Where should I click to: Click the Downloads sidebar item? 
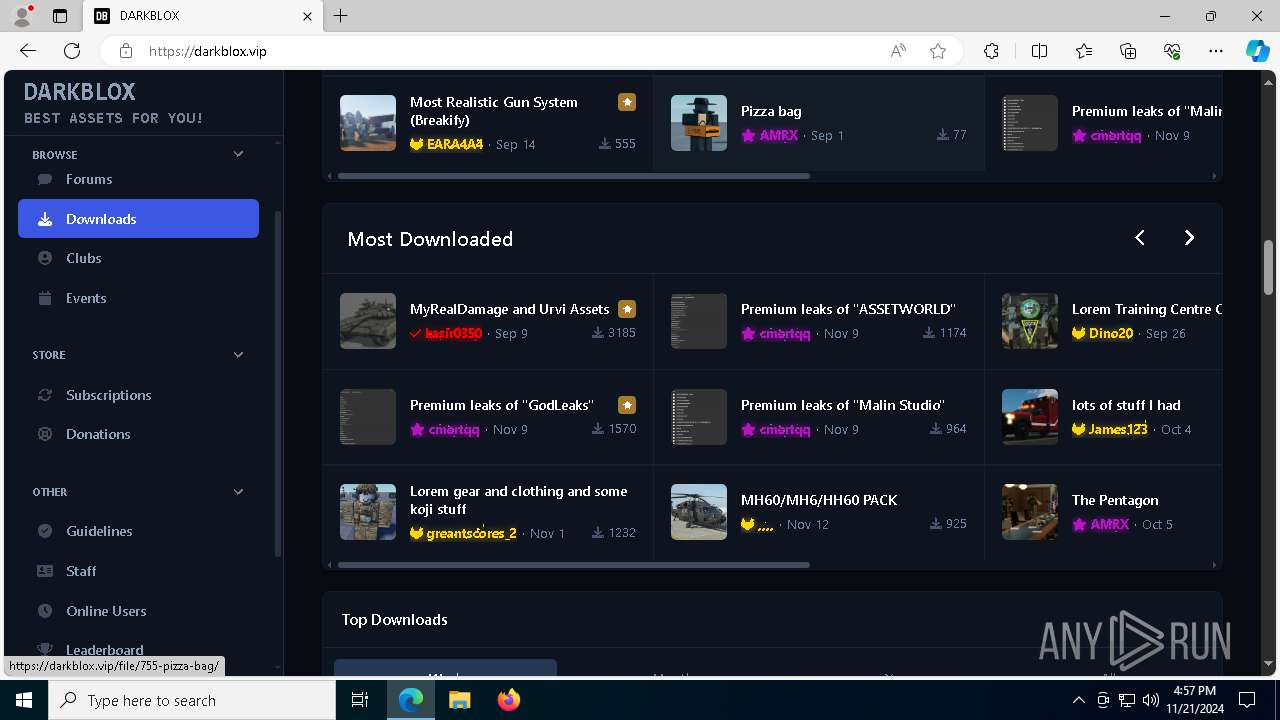(x=138, y=219)
